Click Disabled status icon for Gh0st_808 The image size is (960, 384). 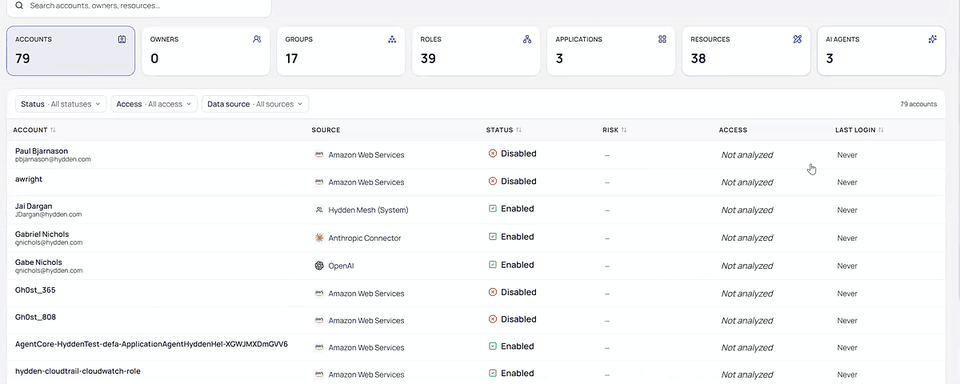coord(492,319)
